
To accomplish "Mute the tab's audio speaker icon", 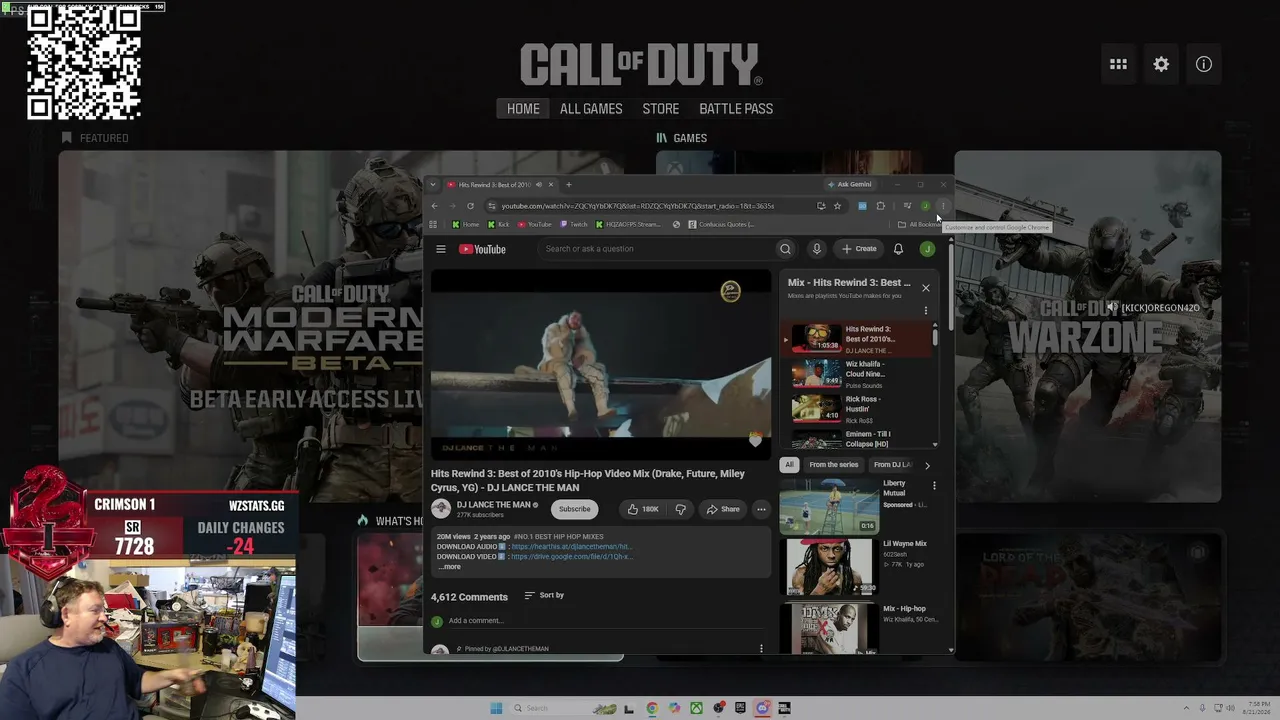I will coord(538,184).
